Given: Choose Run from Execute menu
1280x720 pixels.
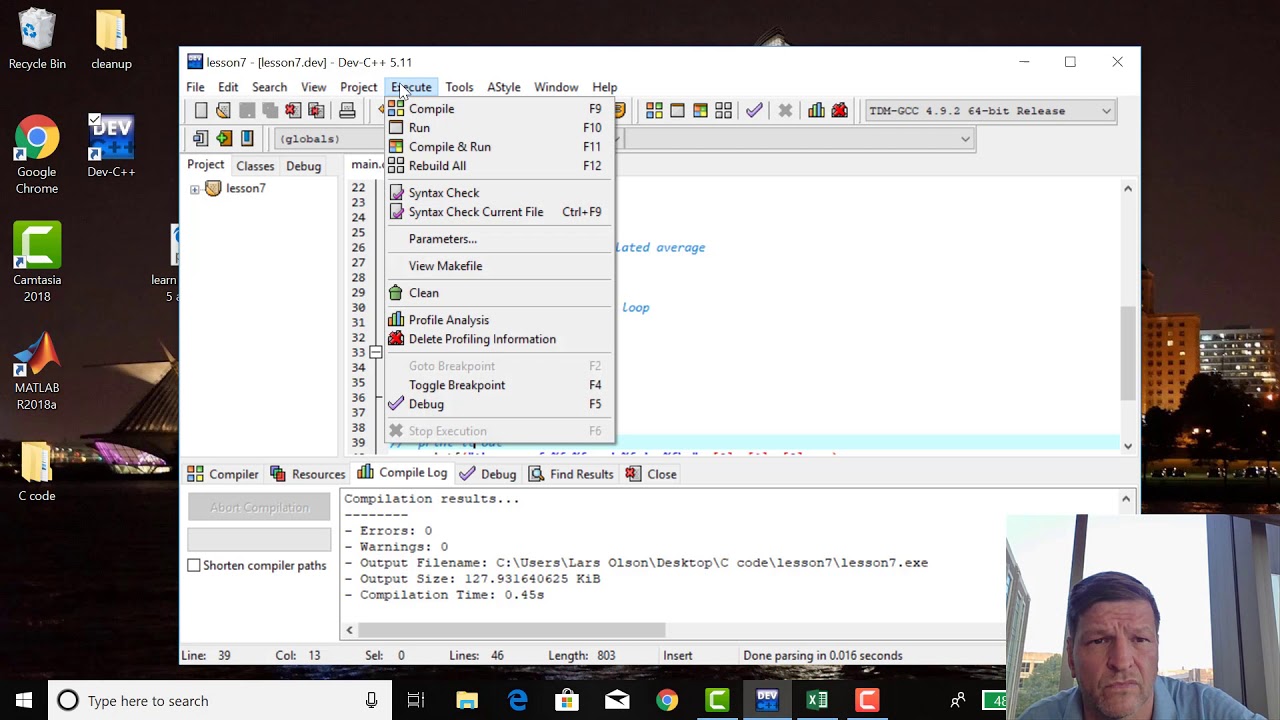Looking at the screenshot, I should pyautogui.click(x=500, y=128).
